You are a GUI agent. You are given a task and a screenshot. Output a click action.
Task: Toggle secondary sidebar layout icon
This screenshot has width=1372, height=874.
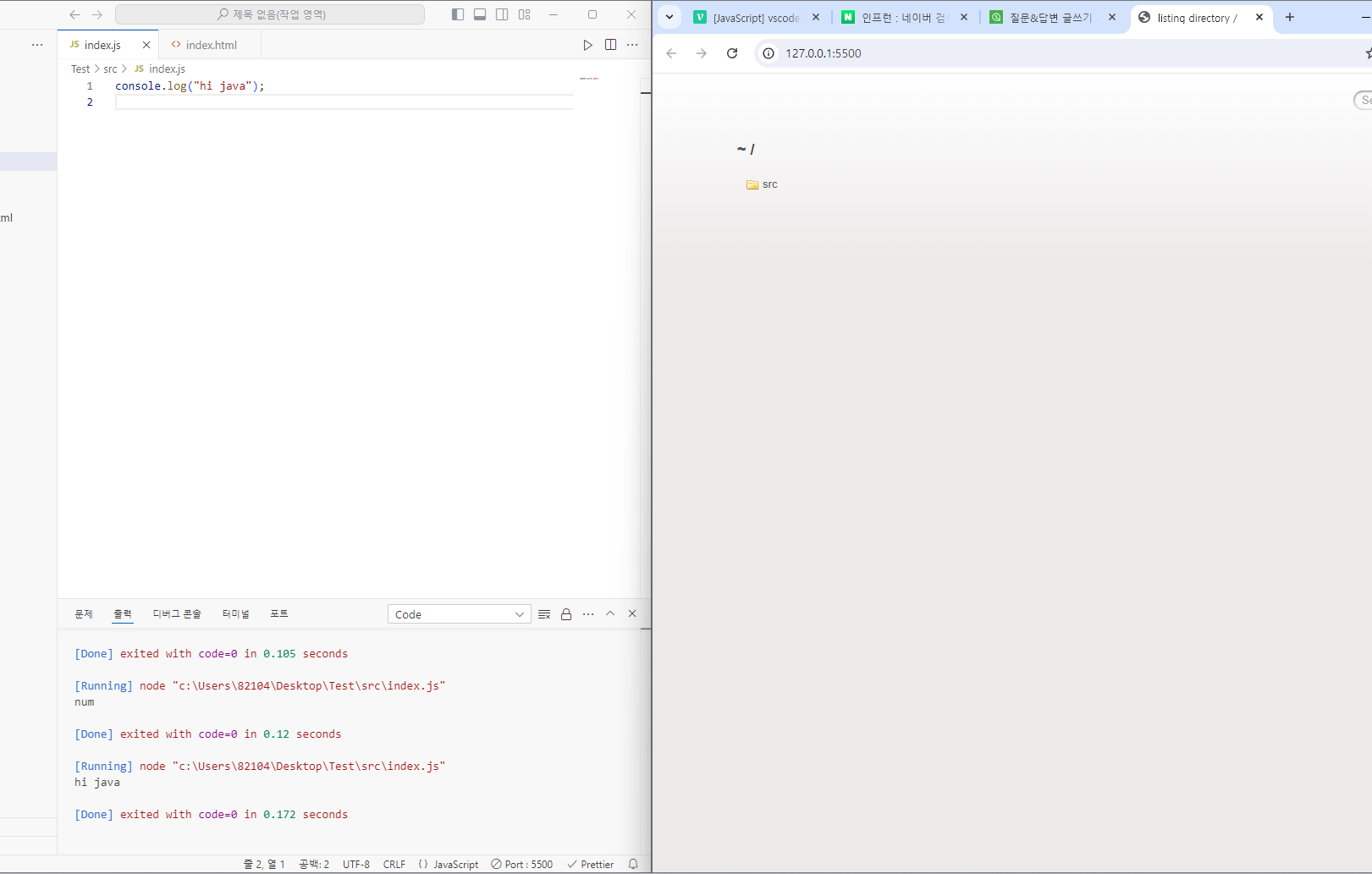[502, 14]
